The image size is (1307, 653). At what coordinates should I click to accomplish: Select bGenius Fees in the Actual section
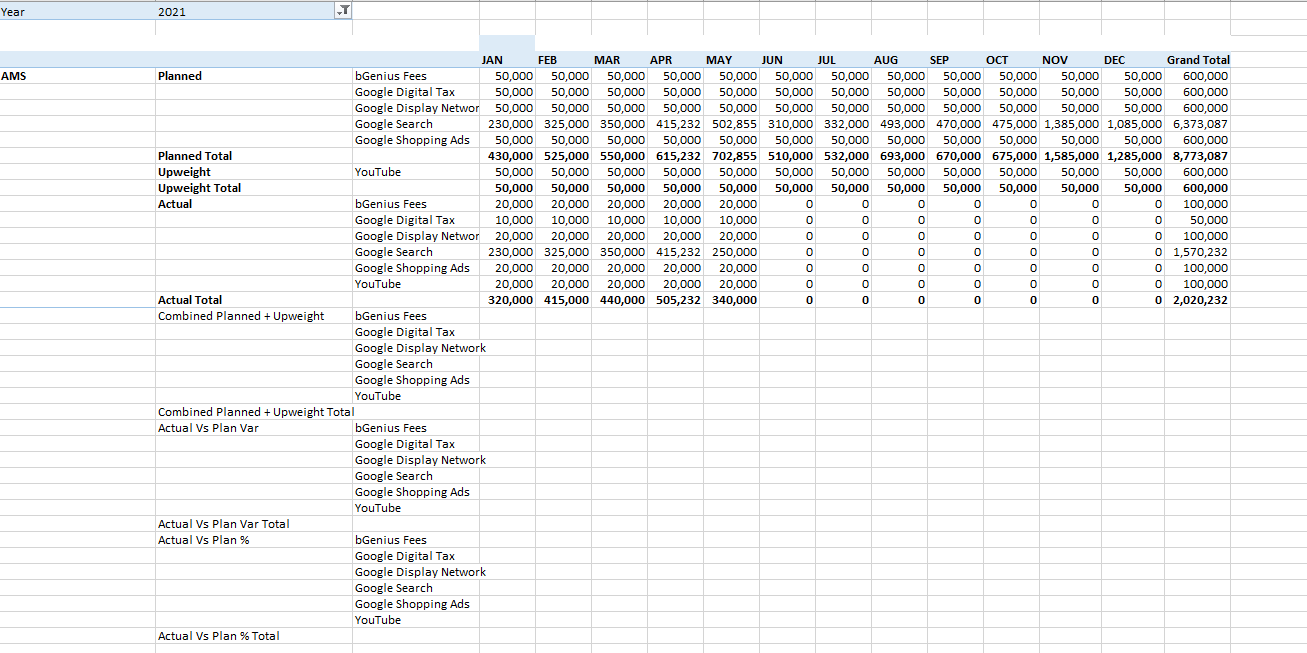pos(391,204)
